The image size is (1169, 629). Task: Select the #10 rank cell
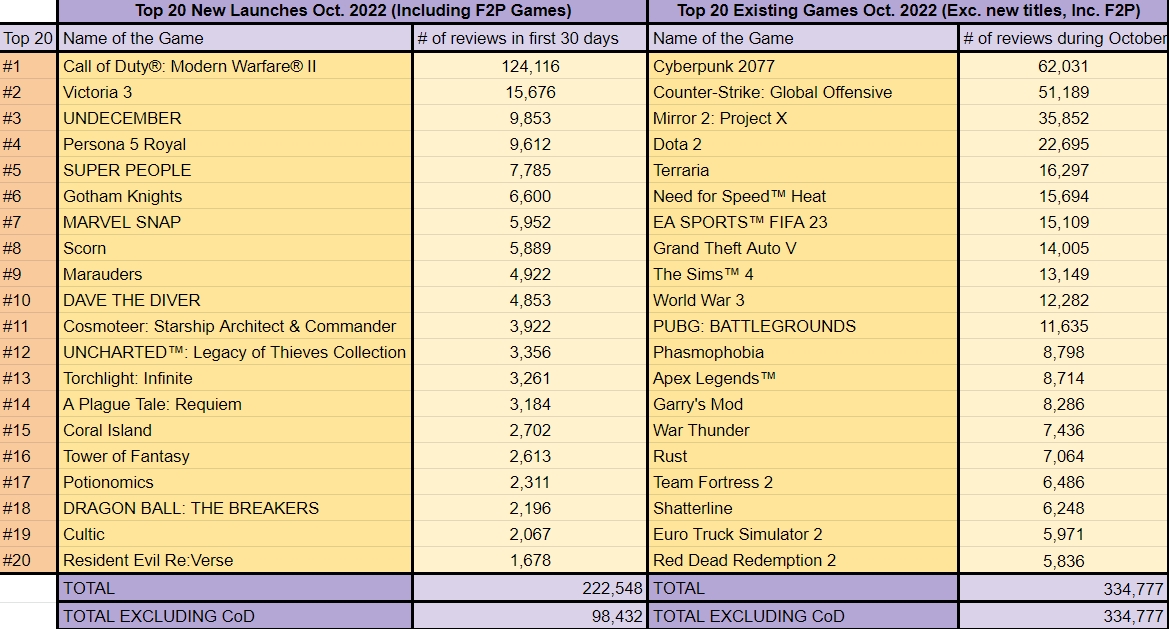[28, 300]
